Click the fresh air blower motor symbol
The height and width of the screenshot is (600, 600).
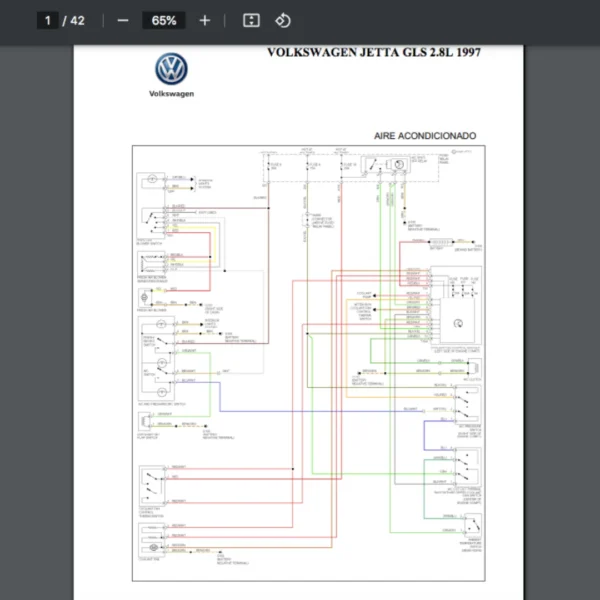[x=147, y=299]
